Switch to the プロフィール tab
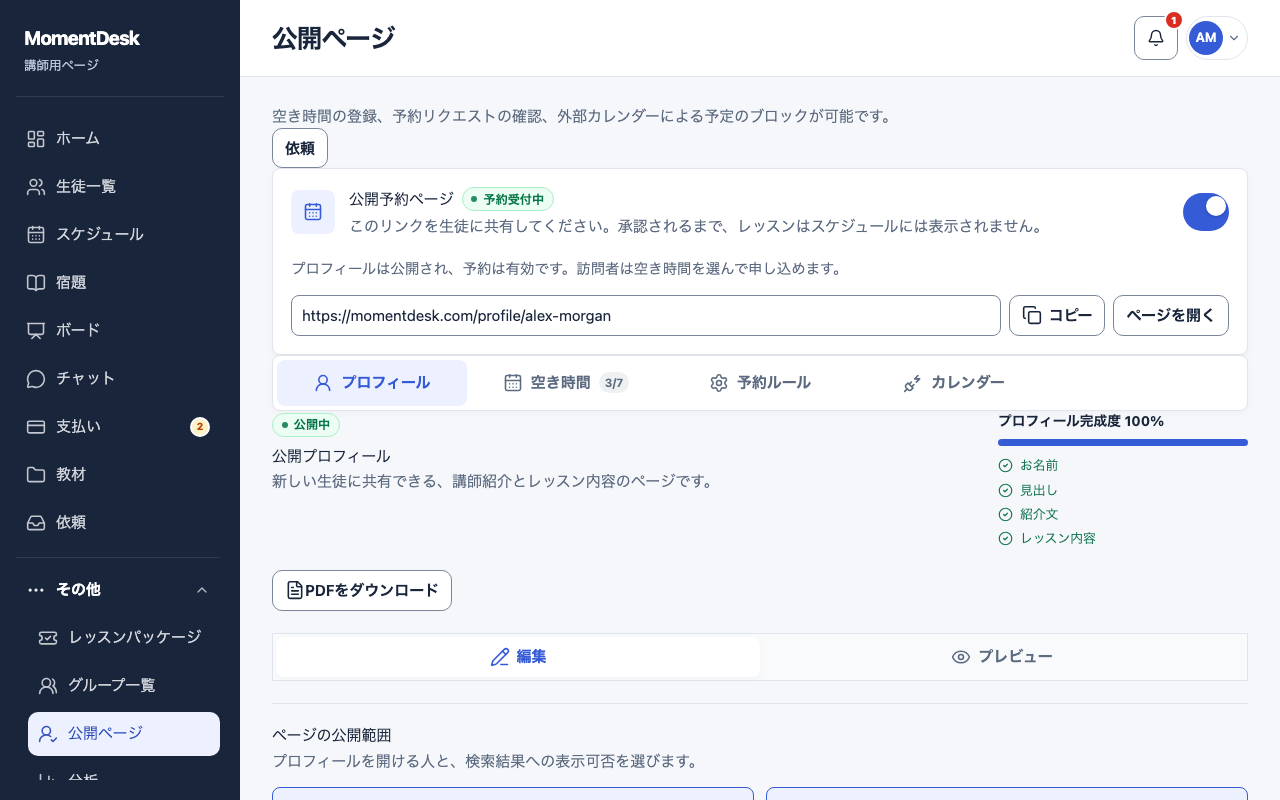This screenshot has height=800, width=1280. (x=372, y=383)
